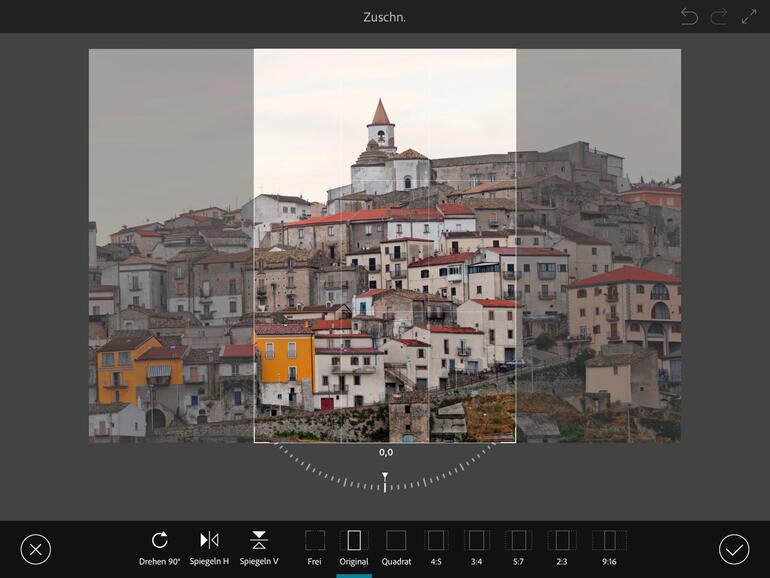Flip horizontally using Spiegeln H
This screenshot has width=770, height=578.
coord(209,541)
